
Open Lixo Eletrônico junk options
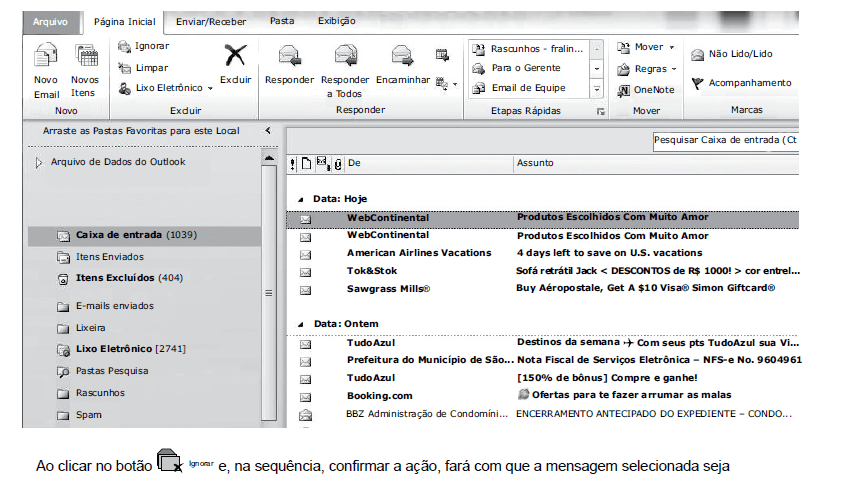coord(167,88)
